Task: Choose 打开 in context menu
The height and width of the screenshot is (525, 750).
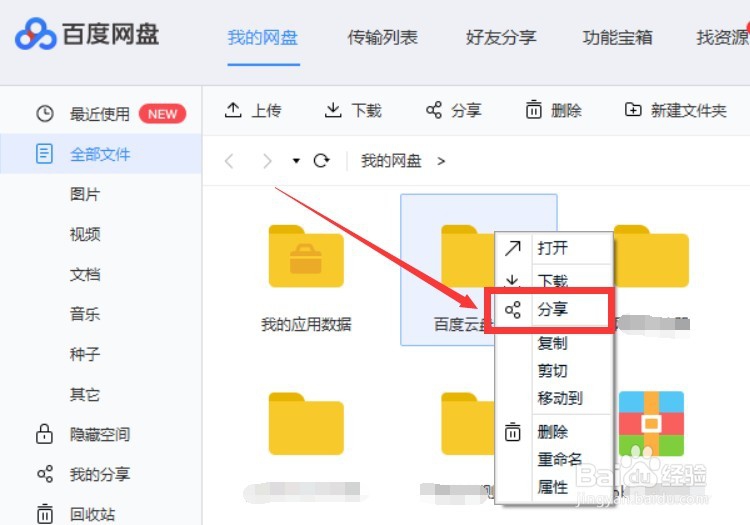Action: tap(553, 248)
